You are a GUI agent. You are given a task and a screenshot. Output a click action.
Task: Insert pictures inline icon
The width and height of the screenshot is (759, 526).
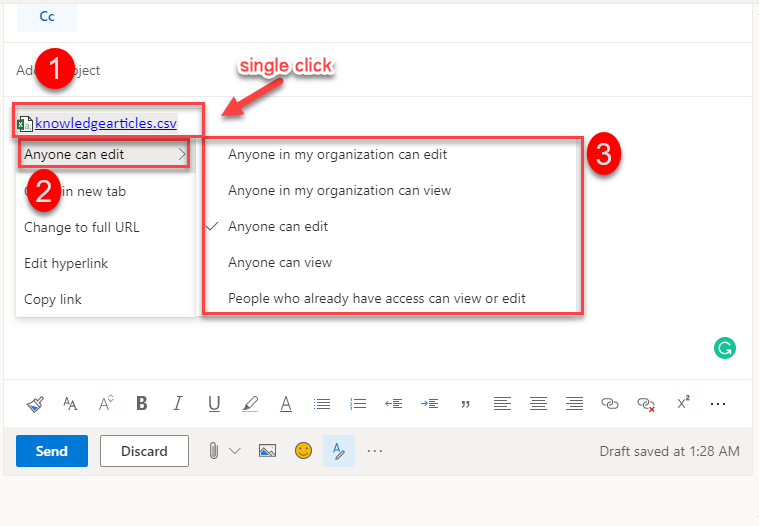point(267,451)
